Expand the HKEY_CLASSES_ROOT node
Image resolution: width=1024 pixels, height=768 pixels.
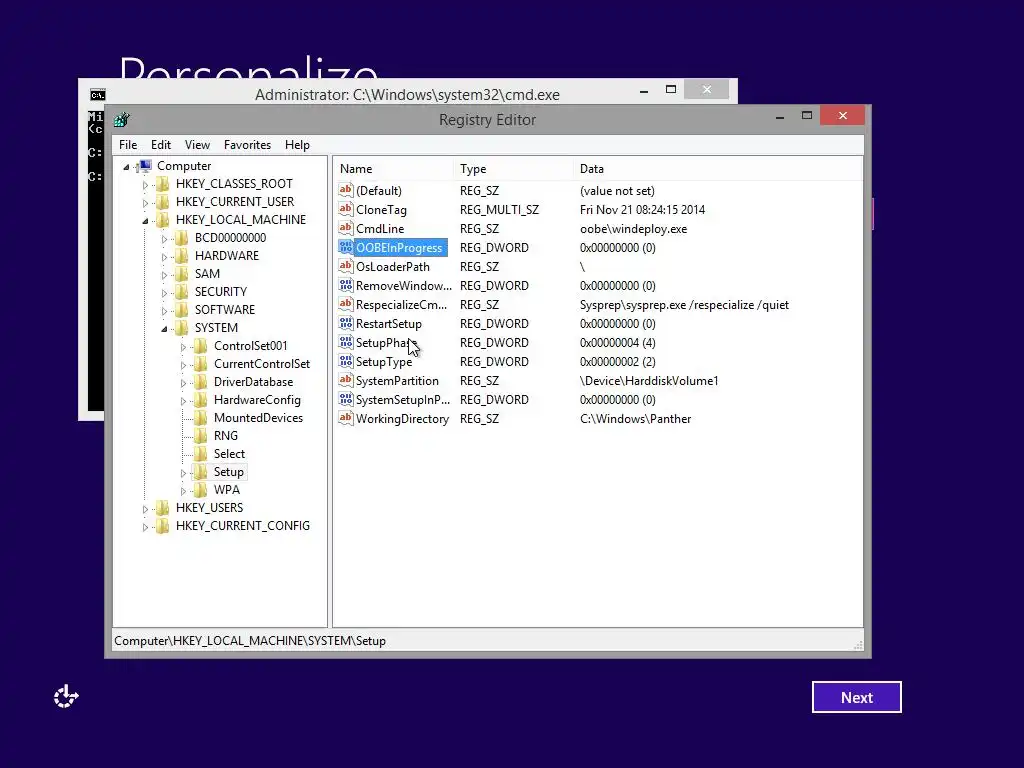145,185
